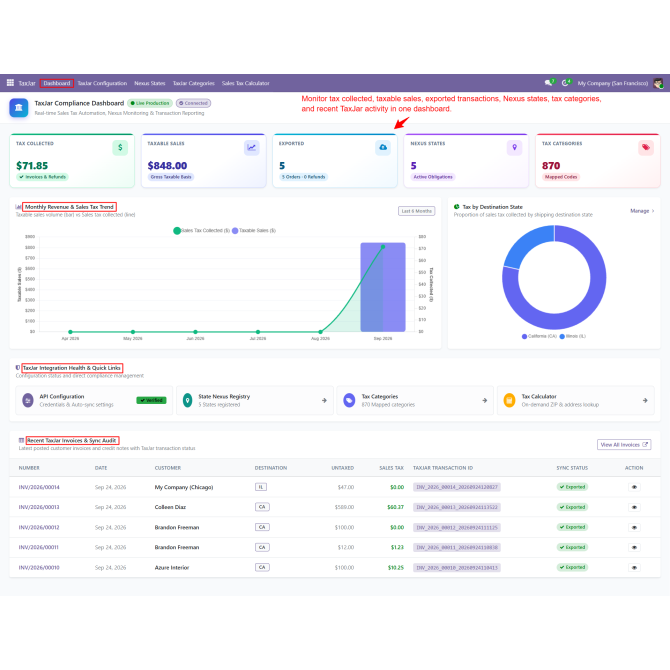Image resolution: width=670 pixels, height=670 pixels.
Task: Click the API Configuration round icon
Action: point(28,400)
